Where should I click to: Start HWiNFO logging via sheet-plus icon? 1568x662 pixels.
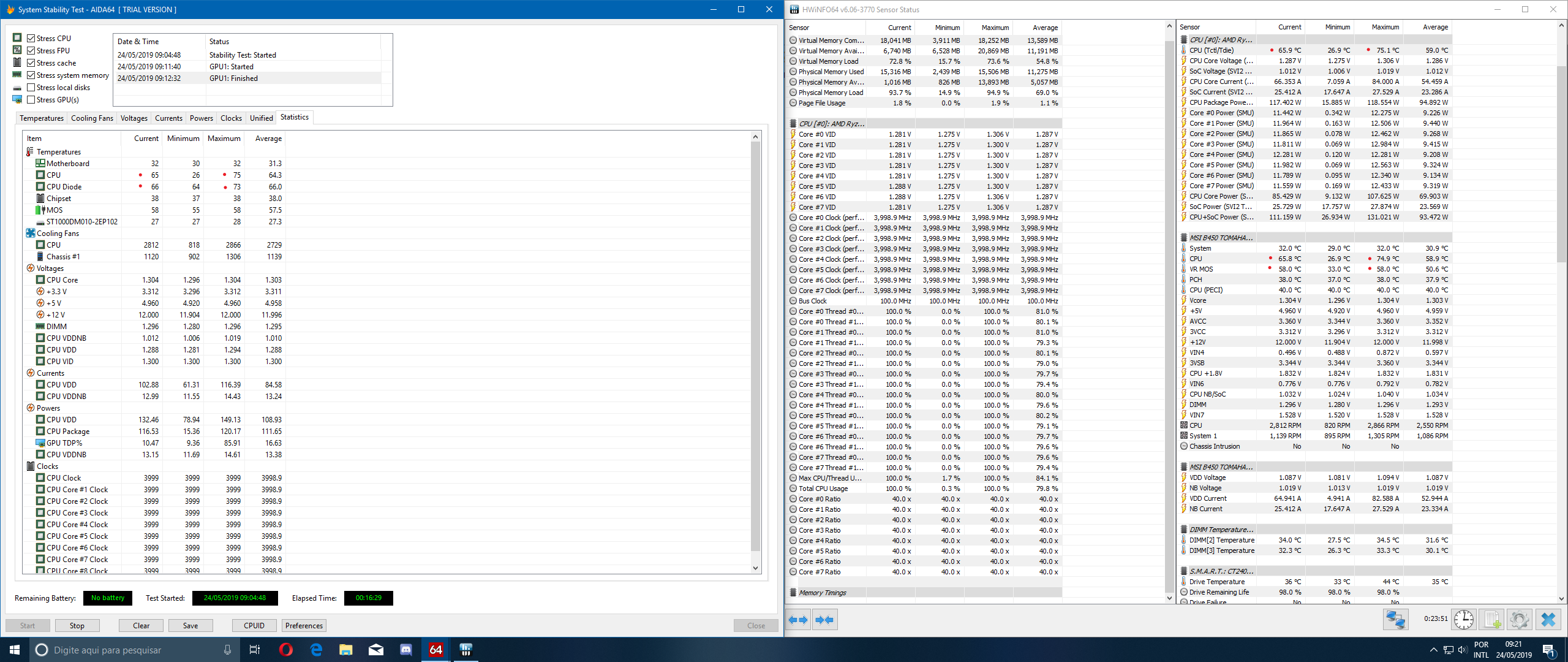coord(1491,620)
